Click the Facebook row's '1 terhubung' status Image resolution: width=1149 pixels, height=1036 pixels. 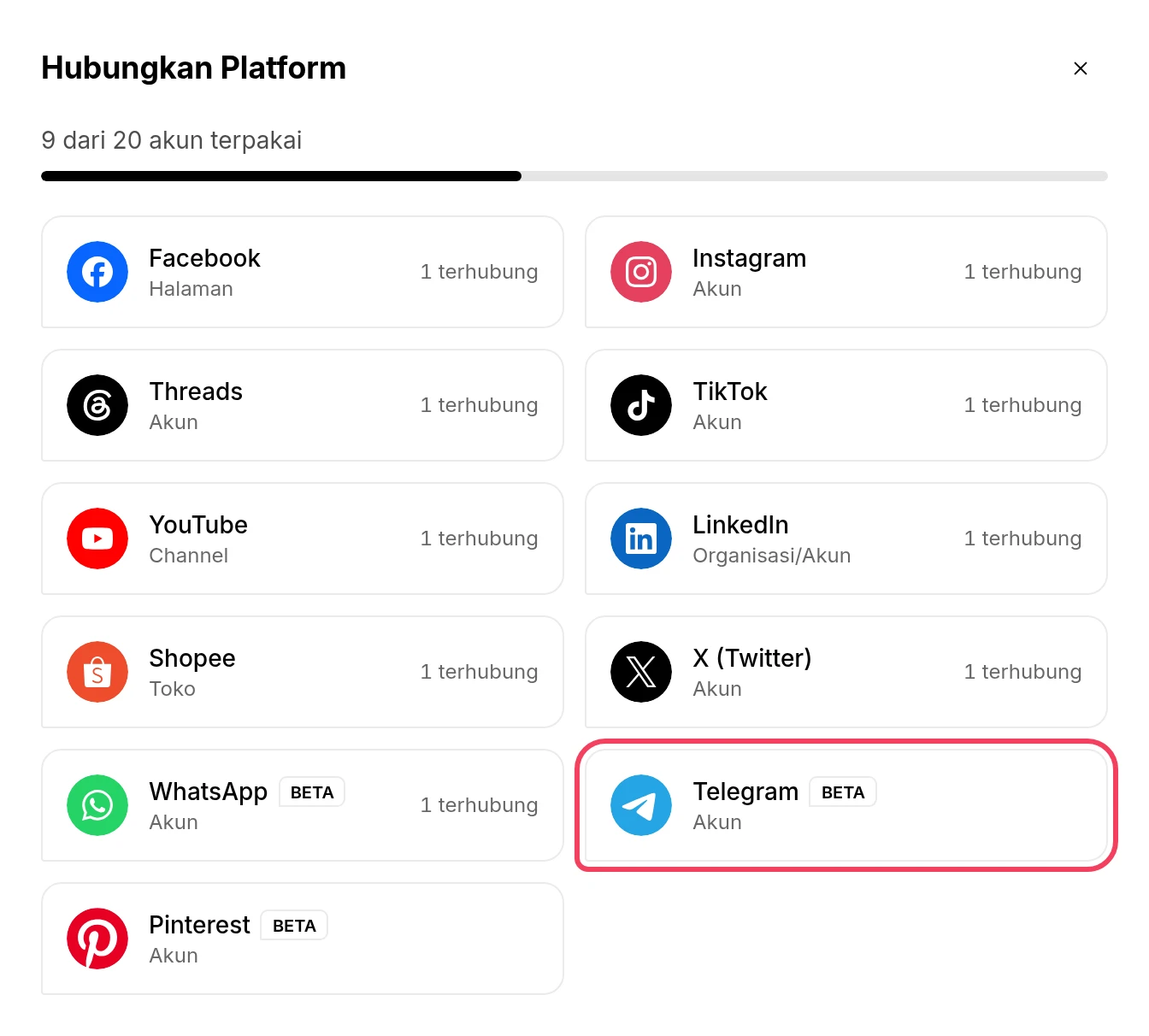pos(479,272)
